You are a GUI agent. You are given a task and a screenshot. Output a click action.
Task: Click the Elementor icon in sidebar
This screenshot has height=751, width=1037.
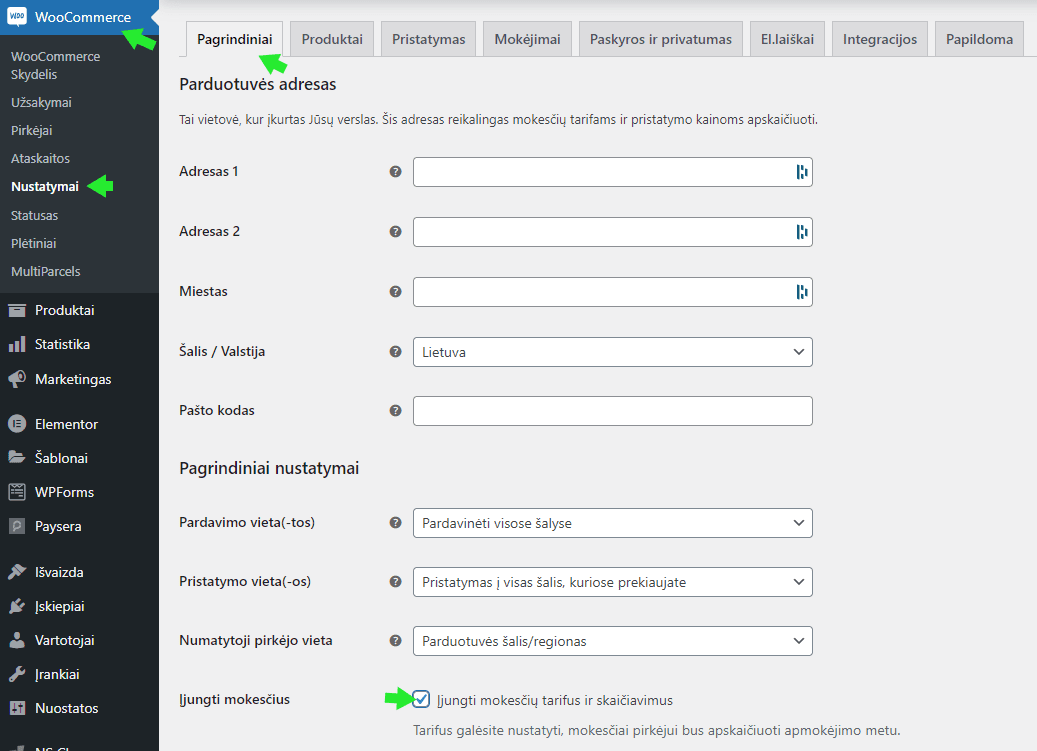17,424
